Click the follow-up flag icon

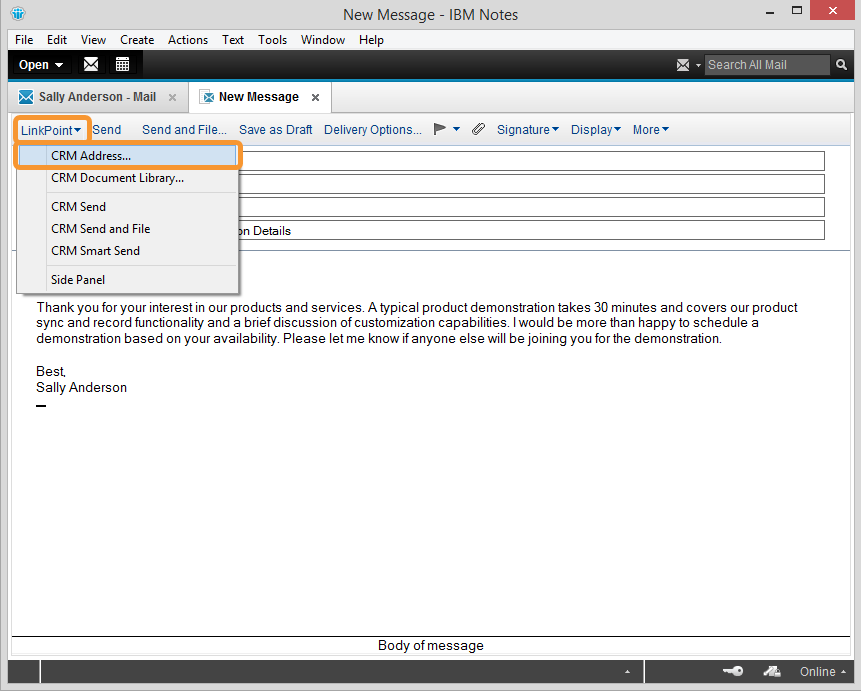coord(439,129)
